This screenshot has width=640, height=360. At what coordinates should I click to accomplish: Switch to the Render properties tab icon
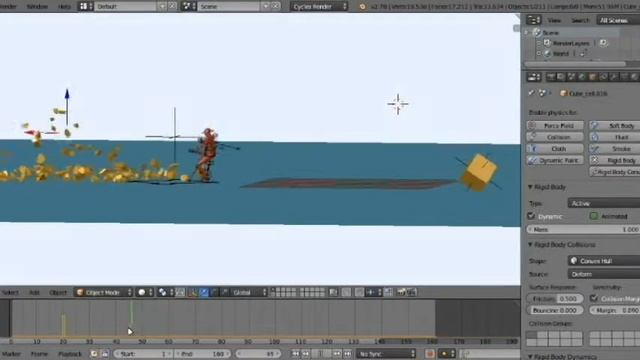(551, 77)
